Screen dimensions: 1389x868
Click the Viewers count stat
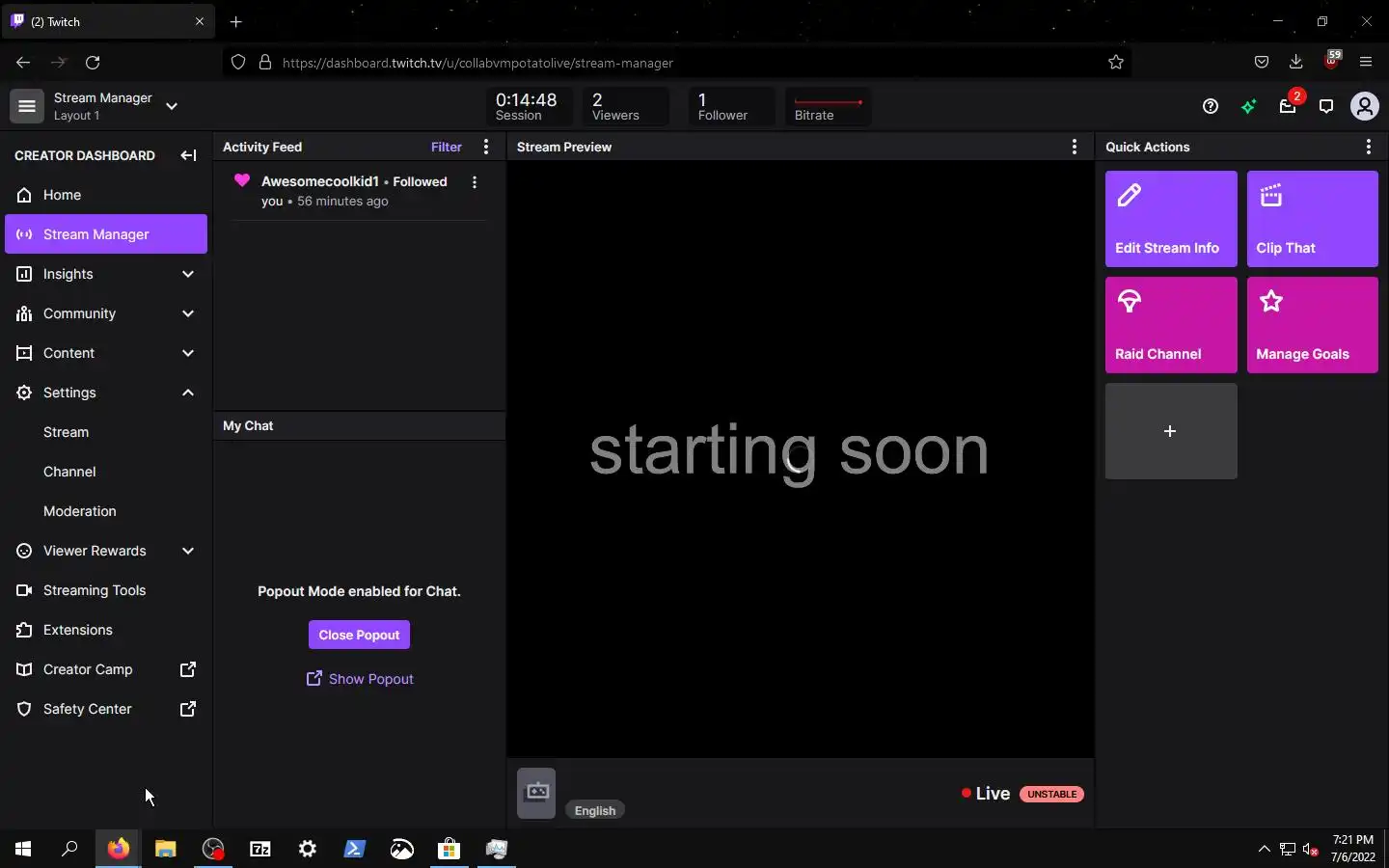click(626, 106)
